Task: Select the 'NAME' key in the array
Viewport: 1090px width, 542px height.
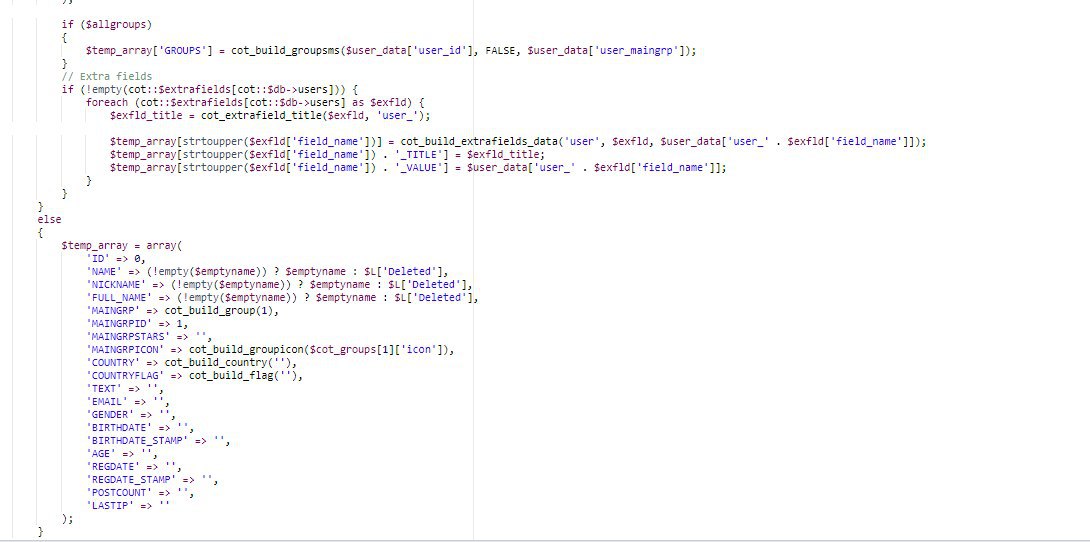Action: click(x=104, y=272)
